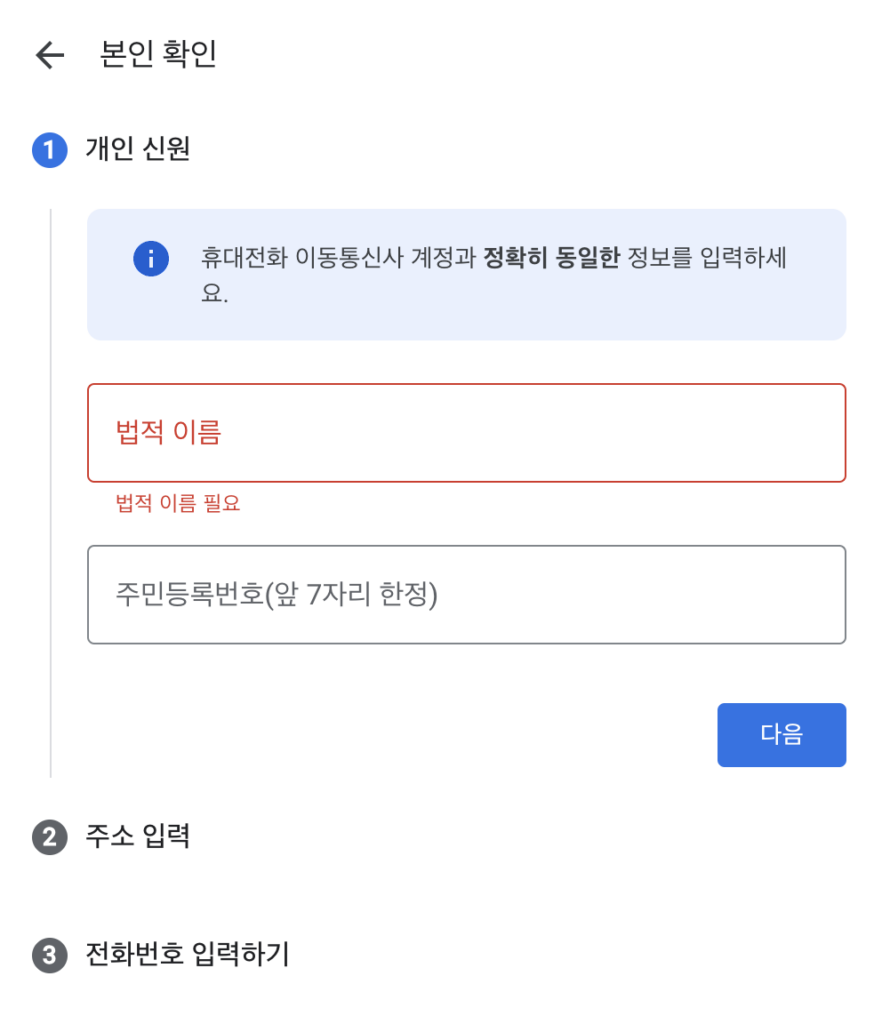This screenshot has height=1024, width=882.
Task: Click the step 2 number badge
Action: 49,837
